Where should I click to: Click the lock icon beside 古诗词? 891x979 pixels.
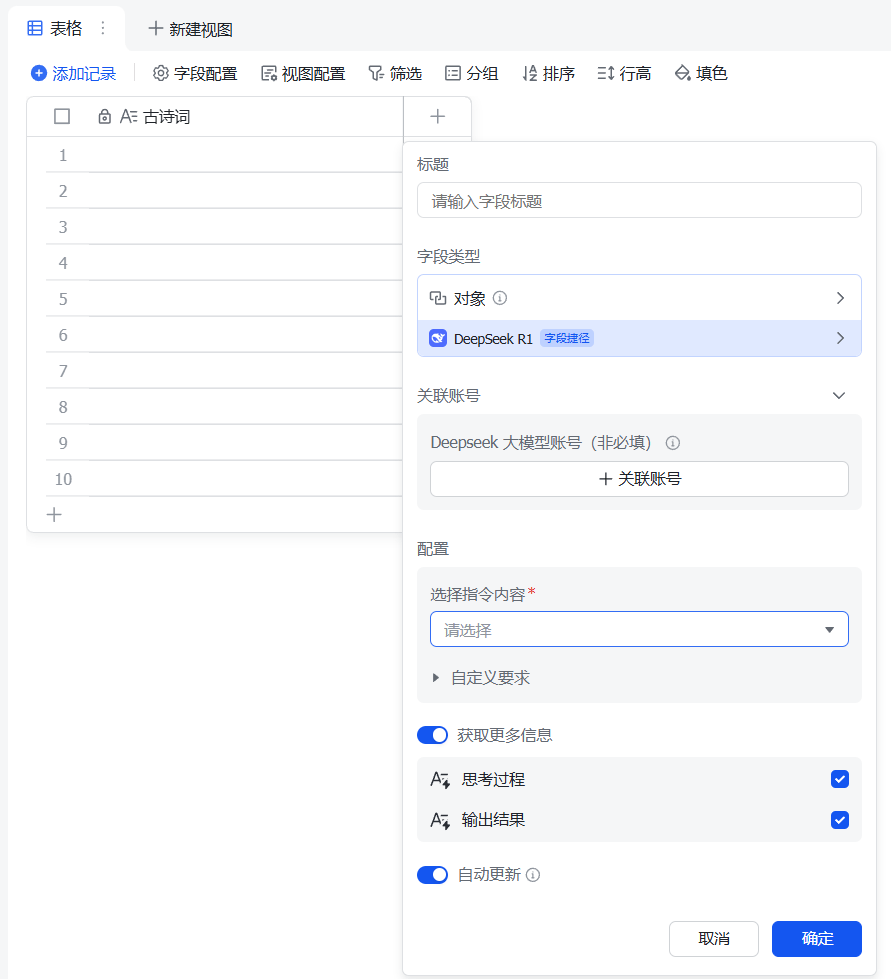pos(104,117)
